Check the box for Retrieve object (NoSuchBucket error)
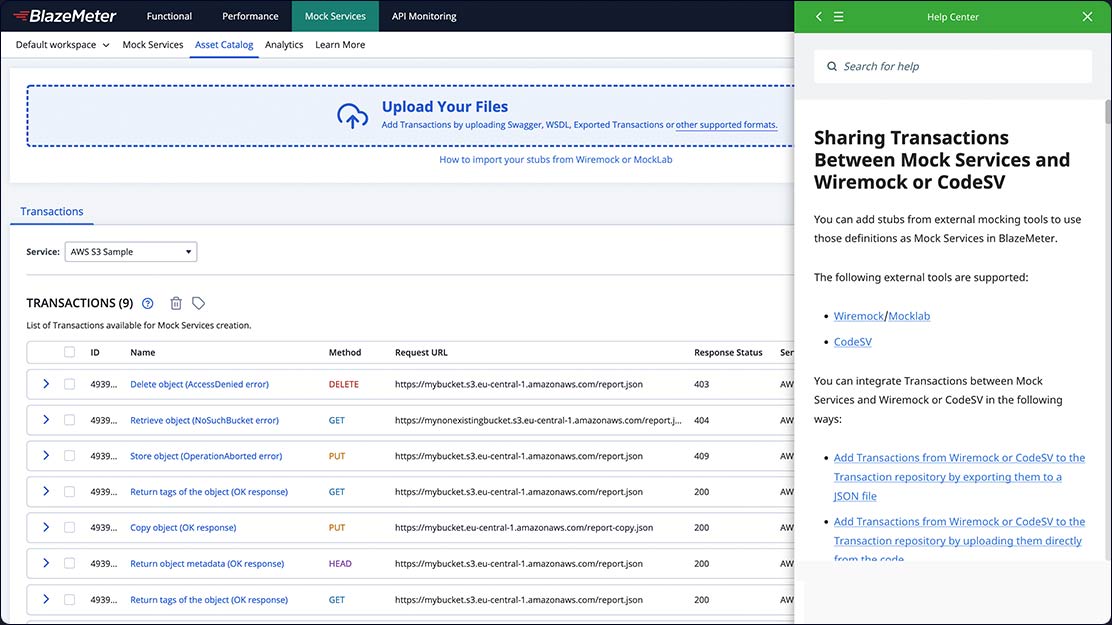 (70, 420)
